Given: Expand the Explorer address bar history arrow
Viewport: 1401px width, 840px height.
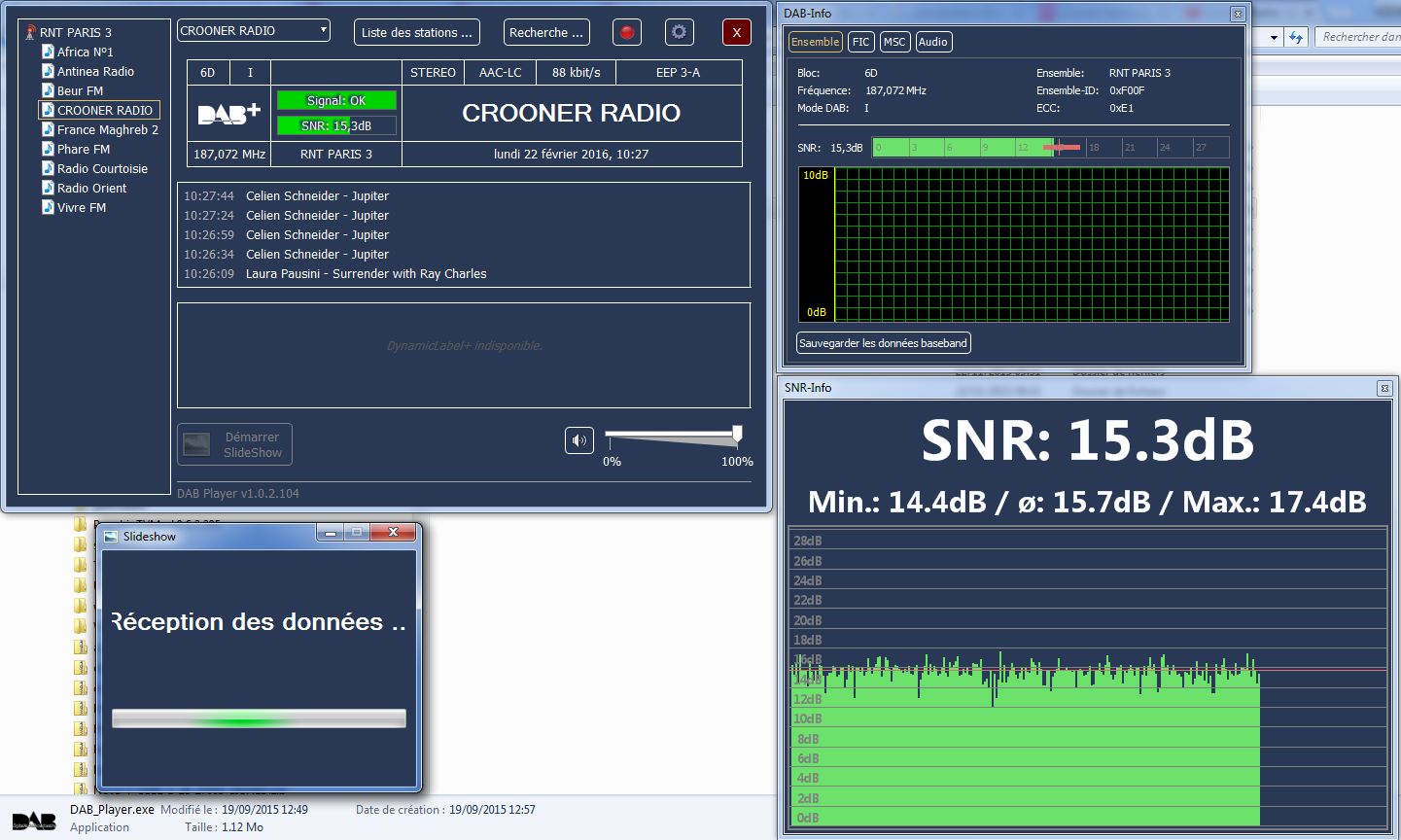Looking at the screenshot, I should 1274,37.
